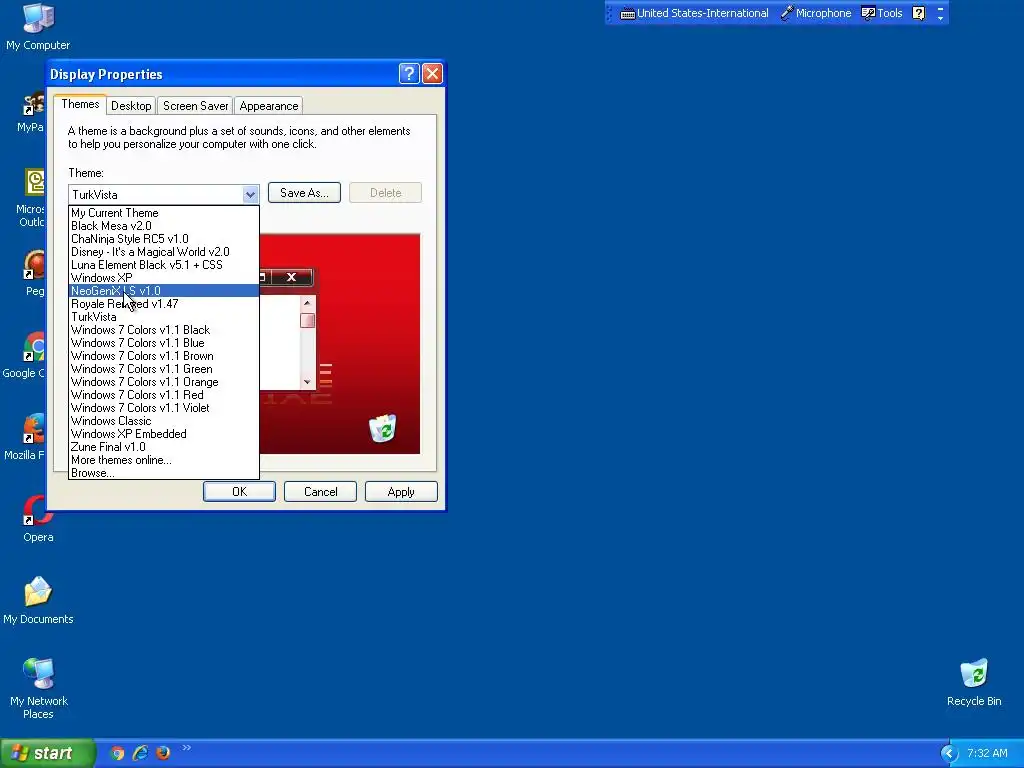Toggle Microphone on the language bar
This screenshot has width=1024, height=768.
point(816,13)
